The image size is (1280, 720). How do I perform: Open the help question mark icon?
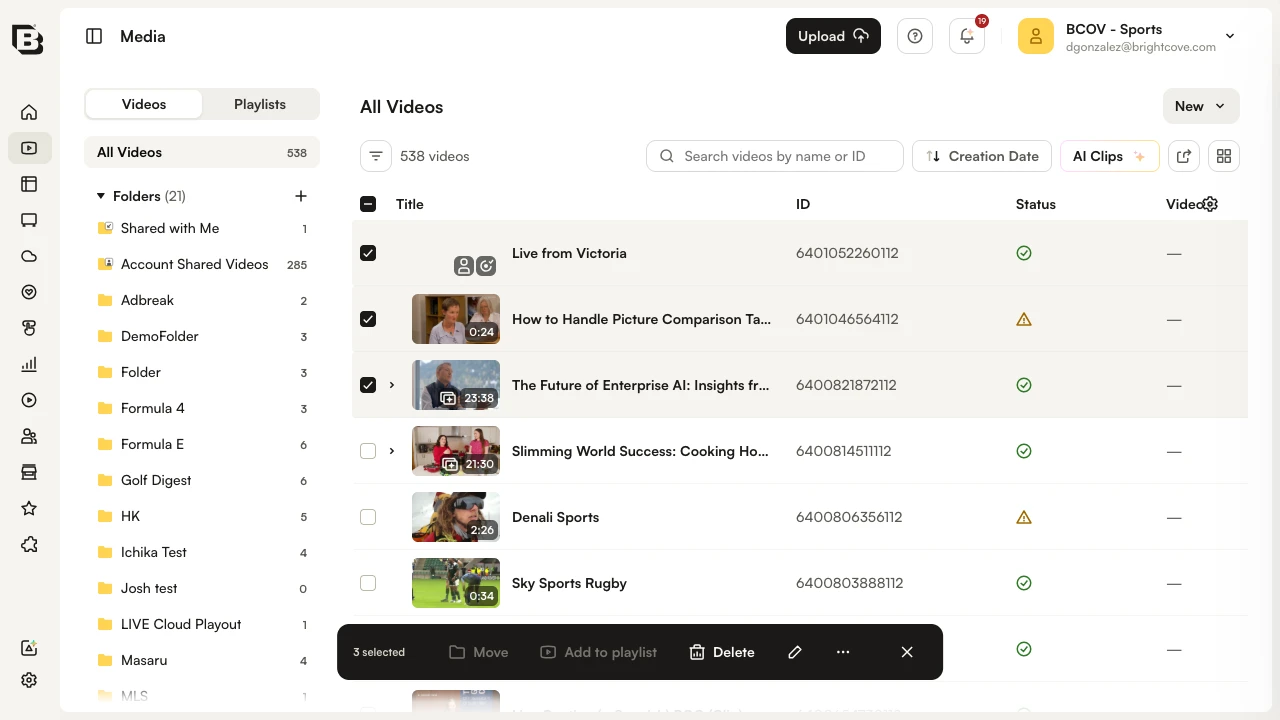[x=915, y=36]
